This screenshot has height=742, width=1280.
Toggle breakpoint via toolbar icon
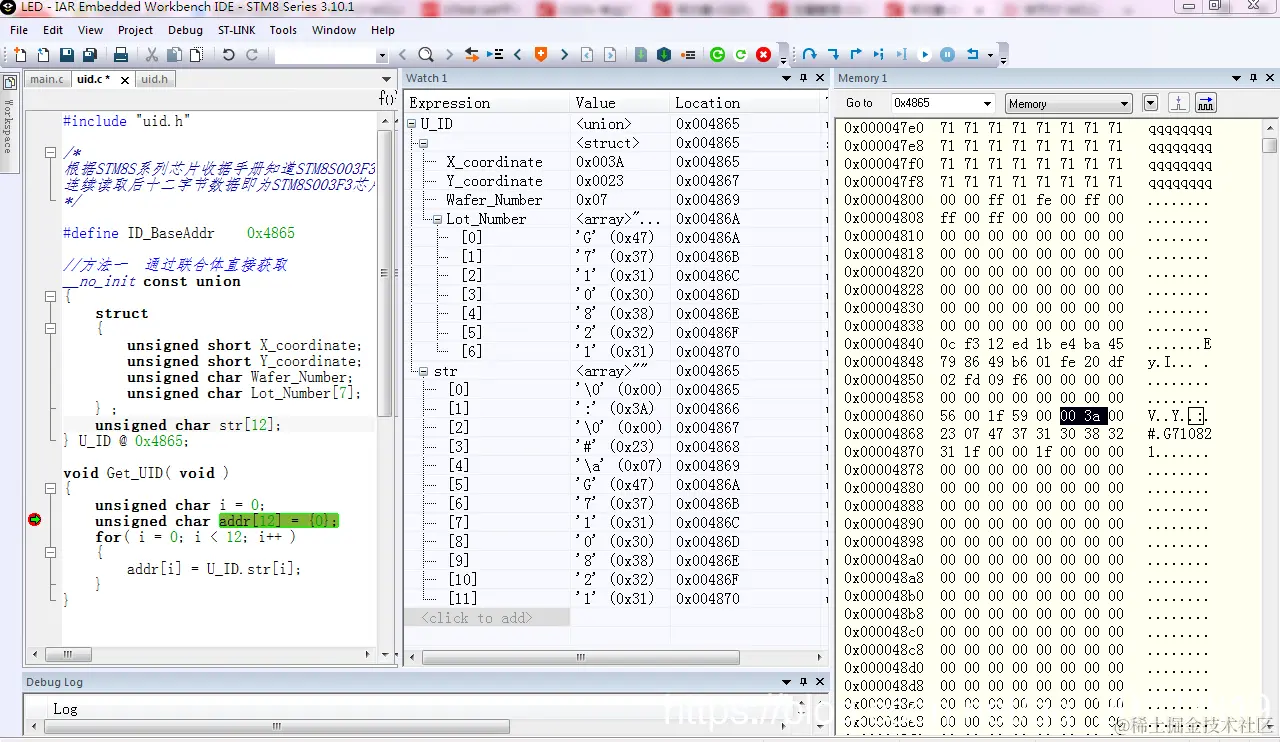[688, 55]
